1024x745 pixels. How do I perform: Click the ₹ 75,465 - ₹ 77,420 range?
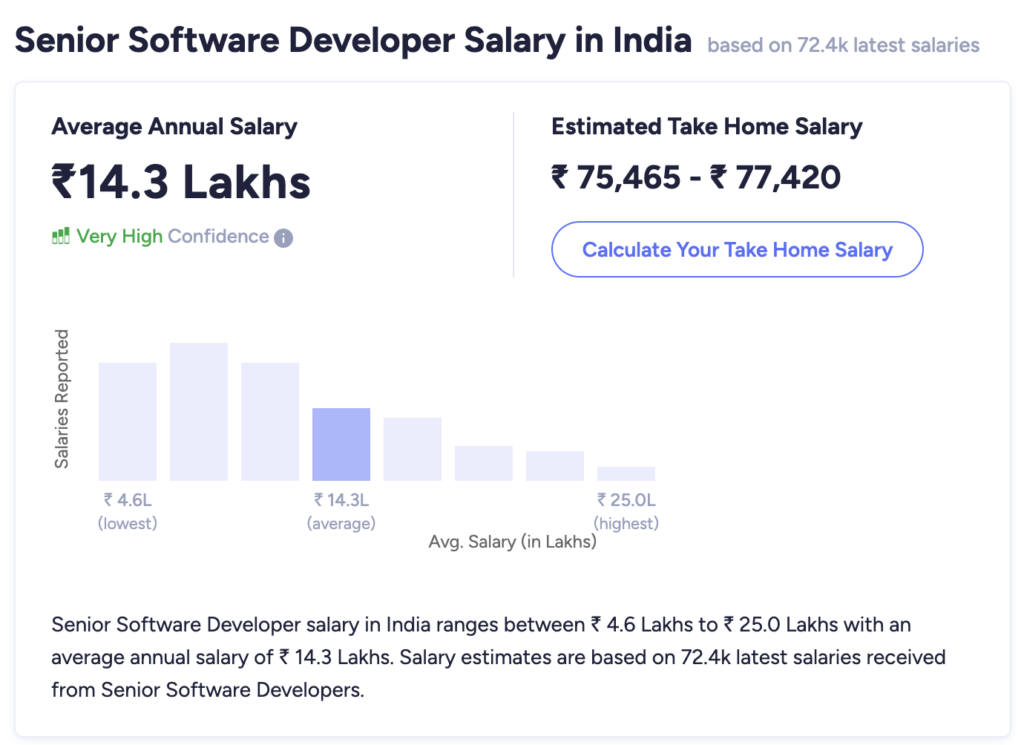[695, 178]
